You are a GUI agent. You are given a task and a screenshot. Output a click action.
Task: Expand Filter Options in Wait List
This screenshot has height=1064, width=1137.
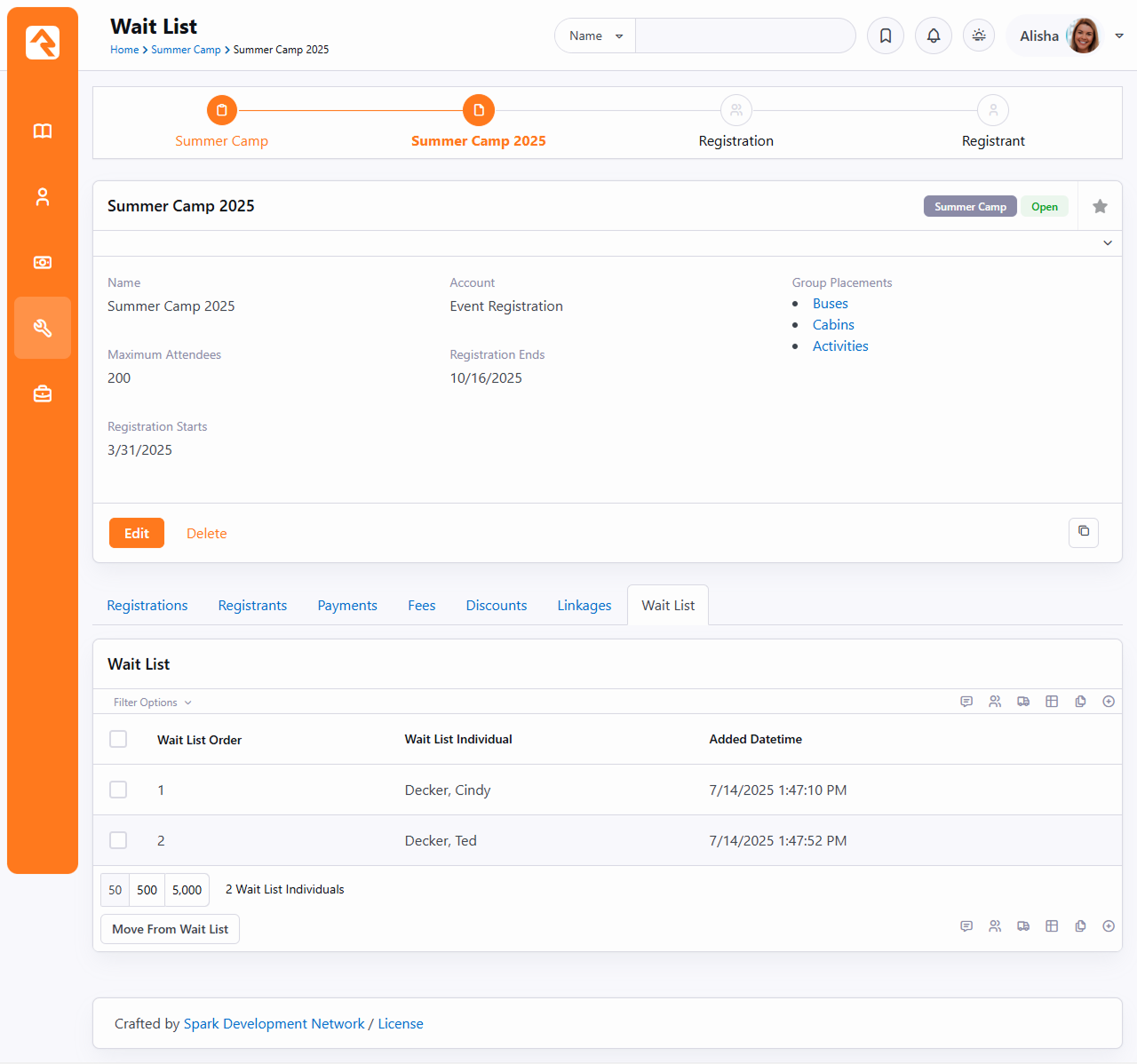(x=152, y=703)
